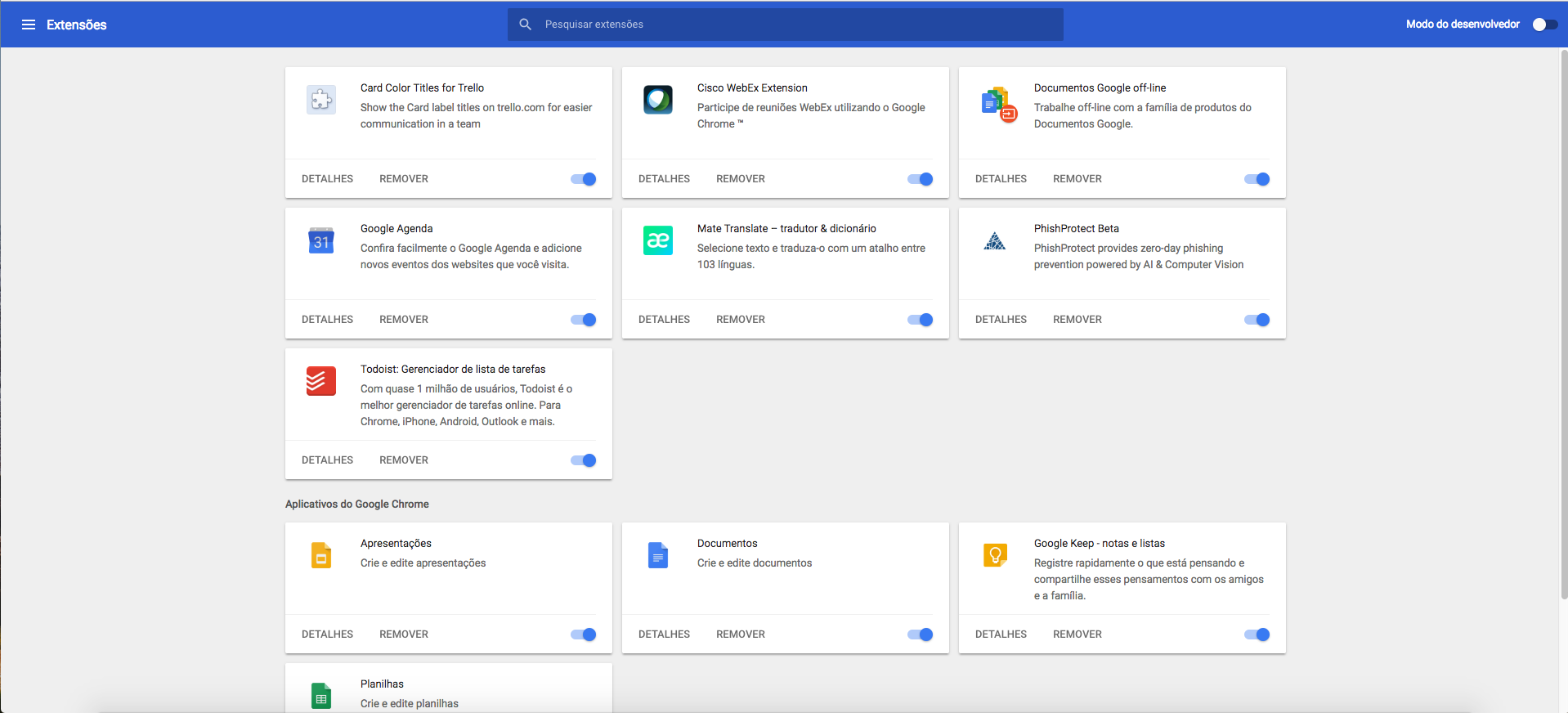Click the Google Keep - notas e listas title
1568x713 pixels.
tap(1100, 544)
